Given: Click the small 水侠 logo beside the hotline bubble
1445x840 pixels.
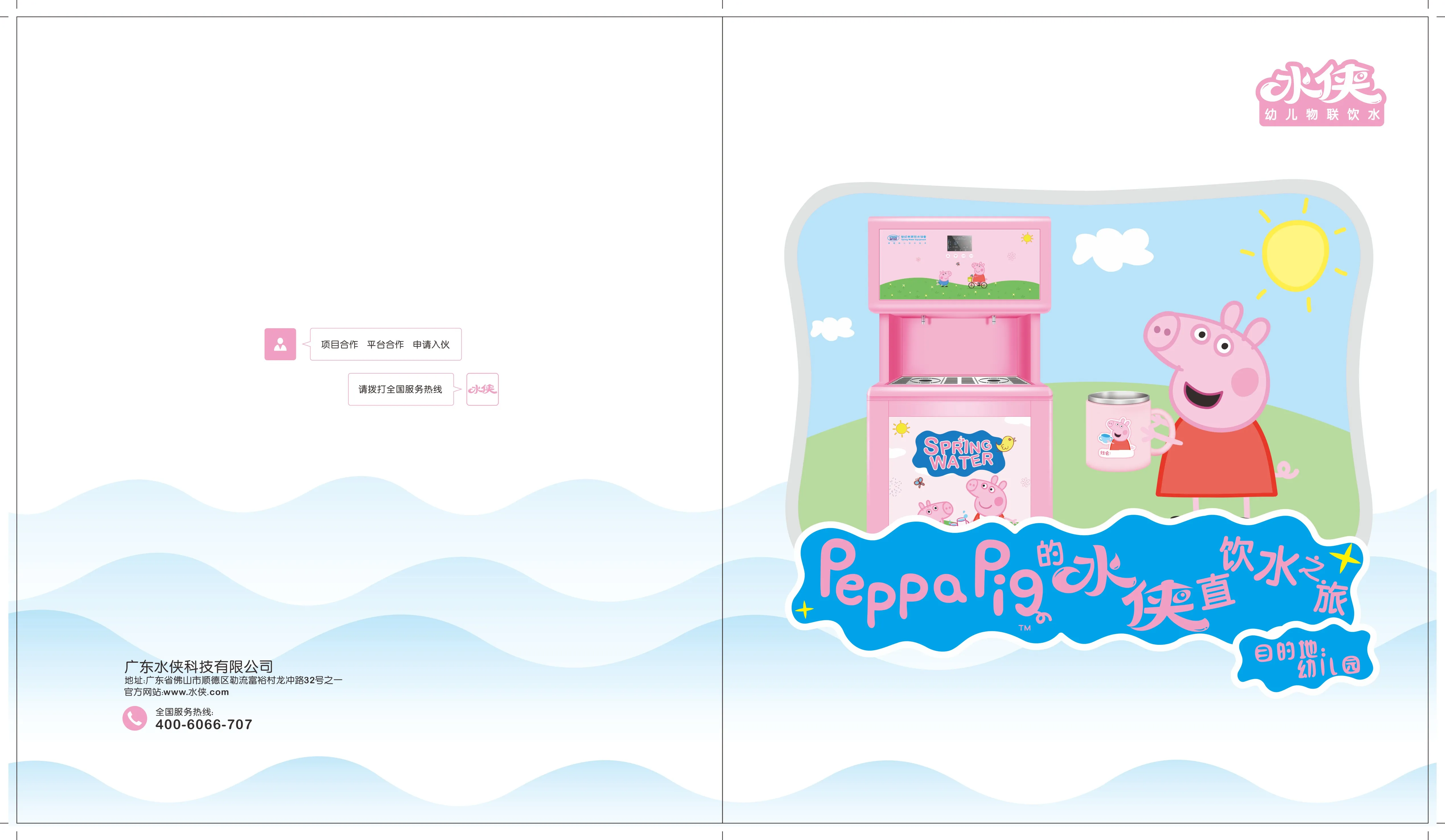Looking at the screenshot, I should [x=482, y=389].
